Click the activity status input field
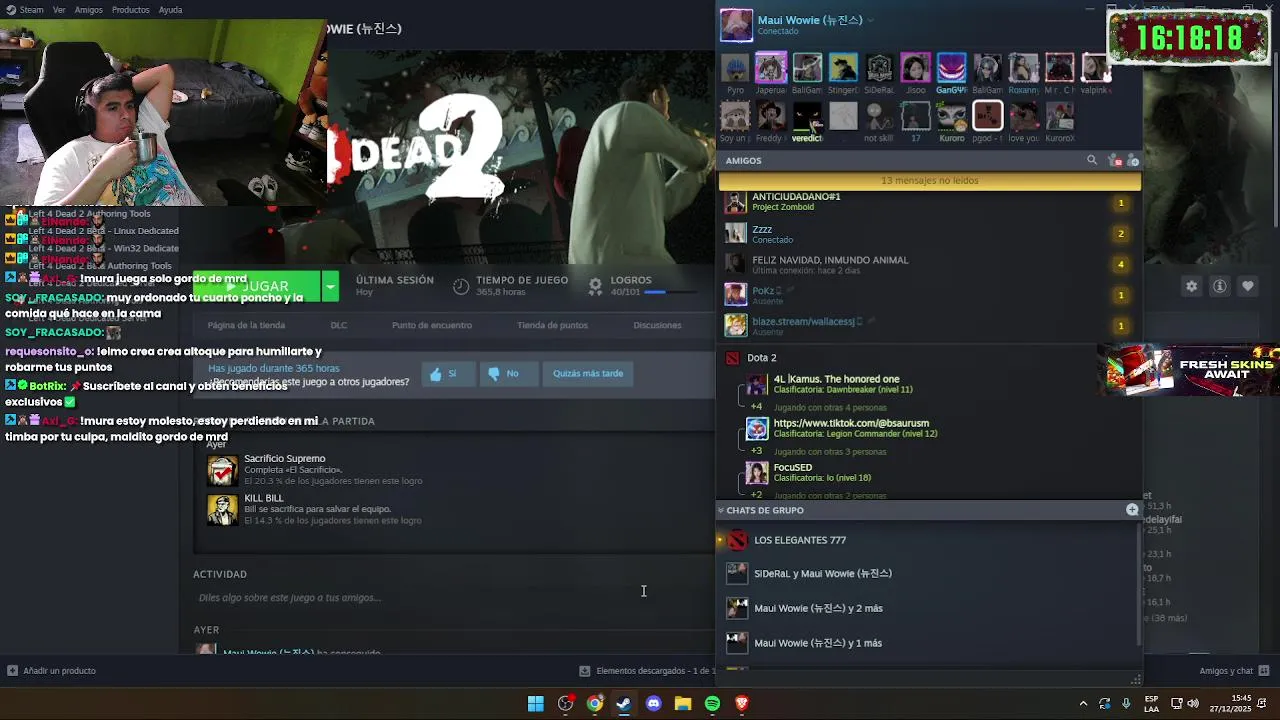1280x720 pixels. click(x=452, y=598)
